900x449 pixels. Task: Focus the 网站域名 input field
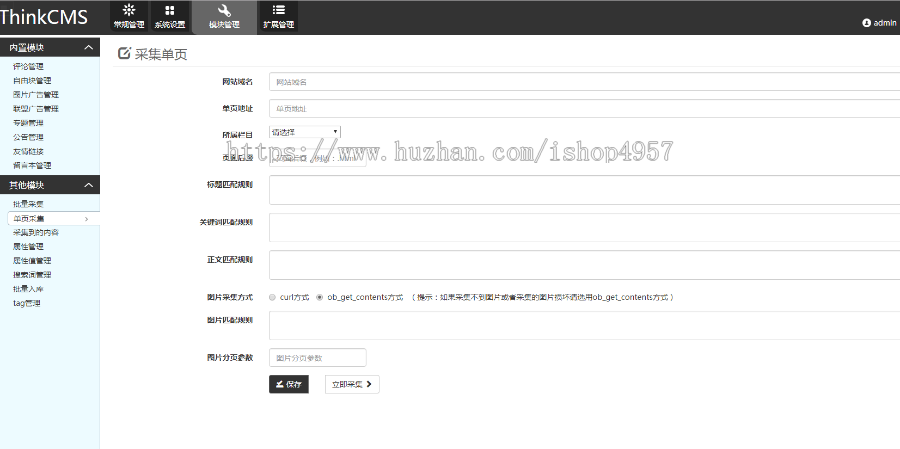(584, 82)
